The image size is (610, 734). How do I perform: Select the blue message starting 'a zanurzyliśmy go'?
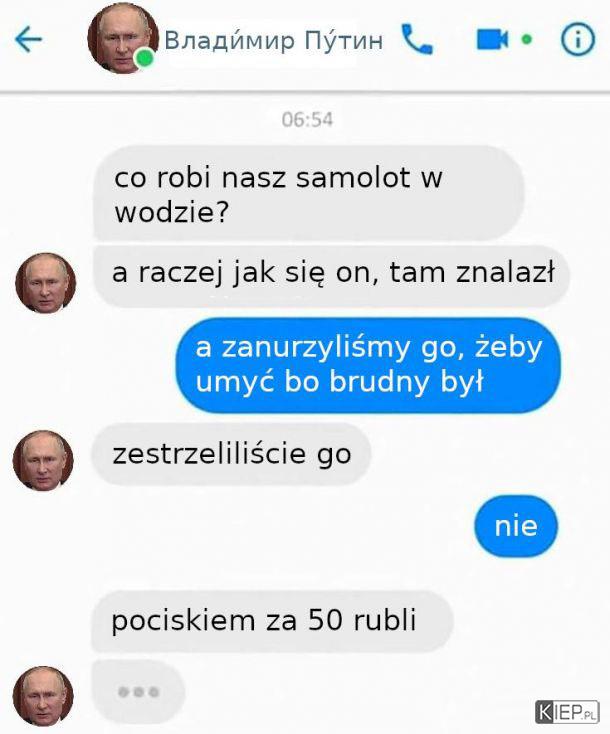click(x=368, y=365)
